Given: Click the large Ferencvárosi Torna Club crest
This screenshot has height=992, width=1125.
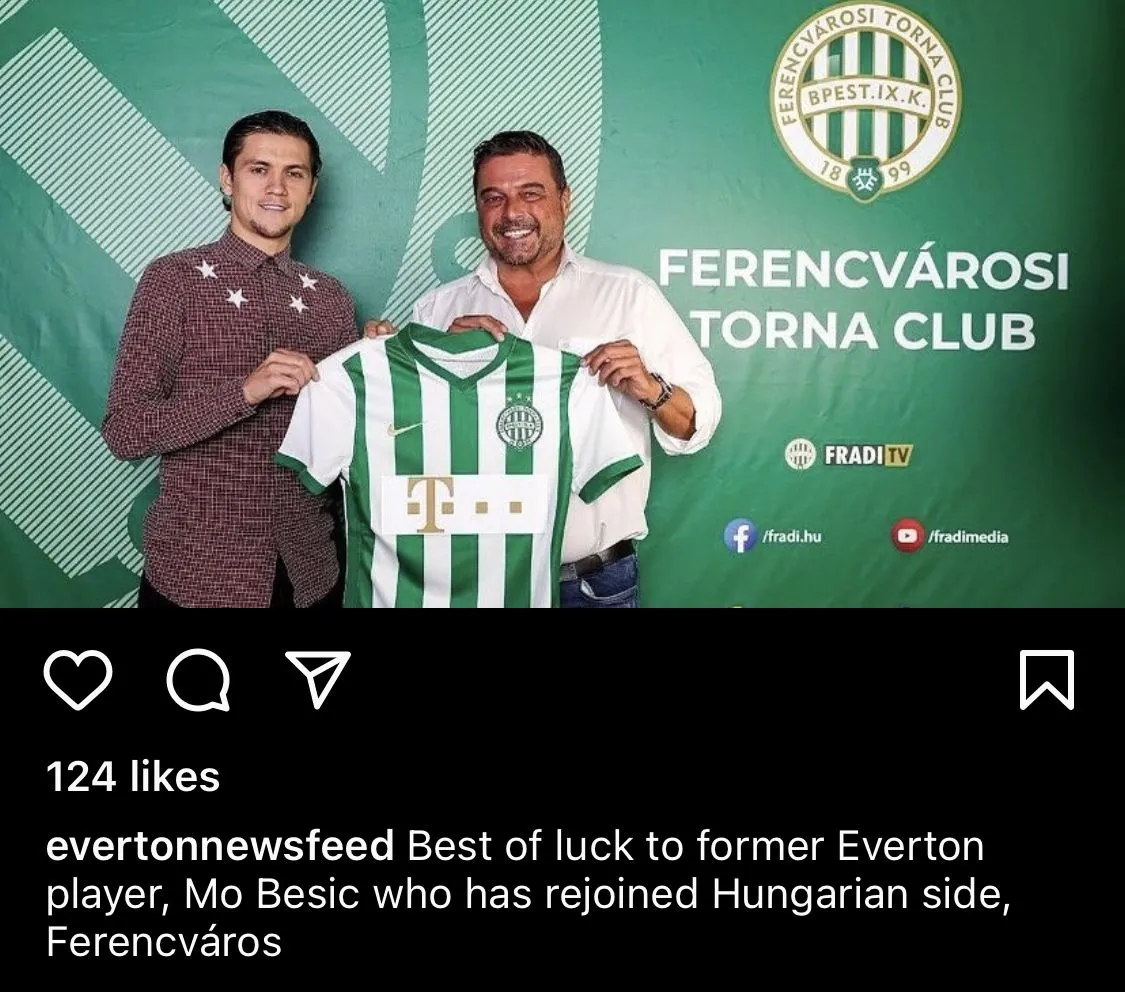Looking at the screenshot, I should 867,103.
